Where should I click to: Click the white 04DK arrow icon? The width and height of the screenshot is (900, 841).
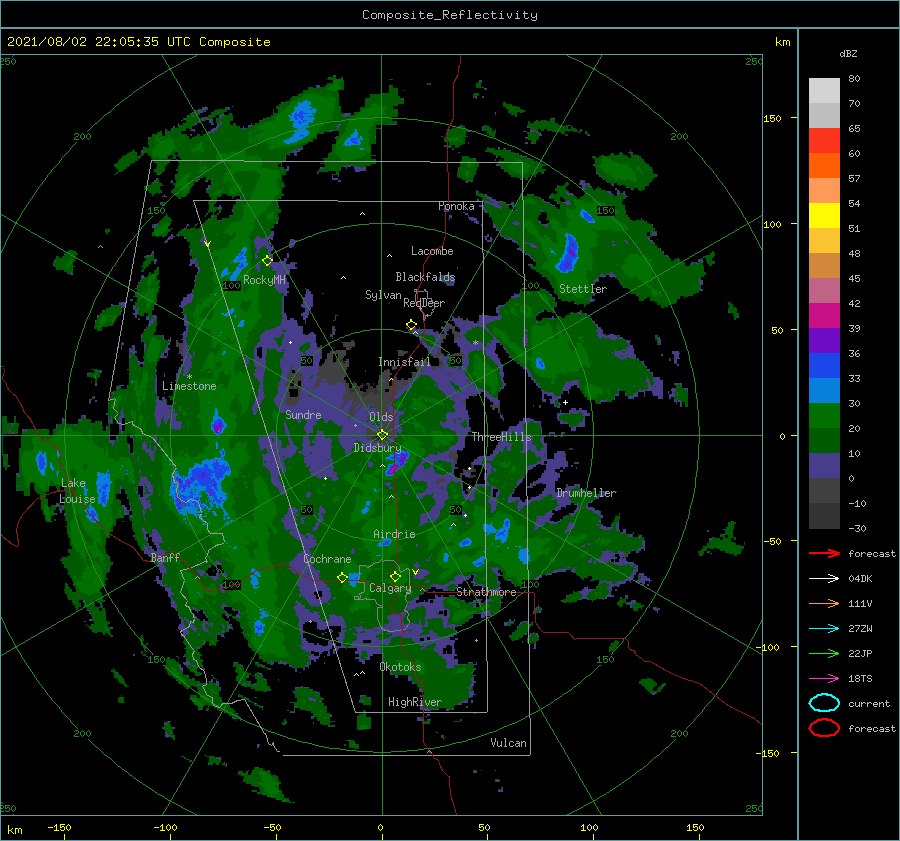click(x=824, y=578)
